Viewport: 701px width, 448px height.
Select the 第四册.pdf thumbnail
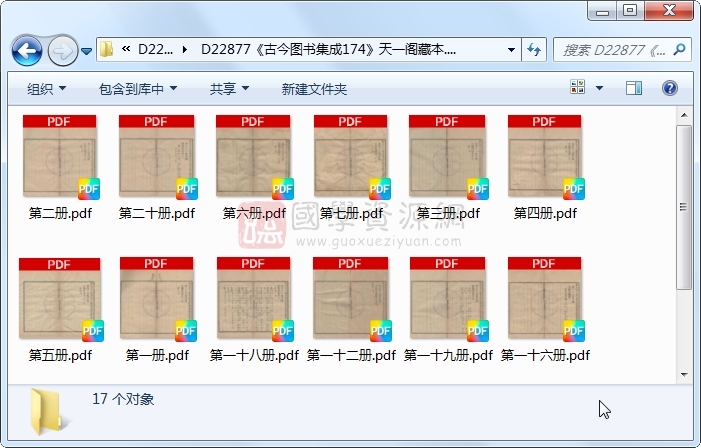tap(545, 156)
